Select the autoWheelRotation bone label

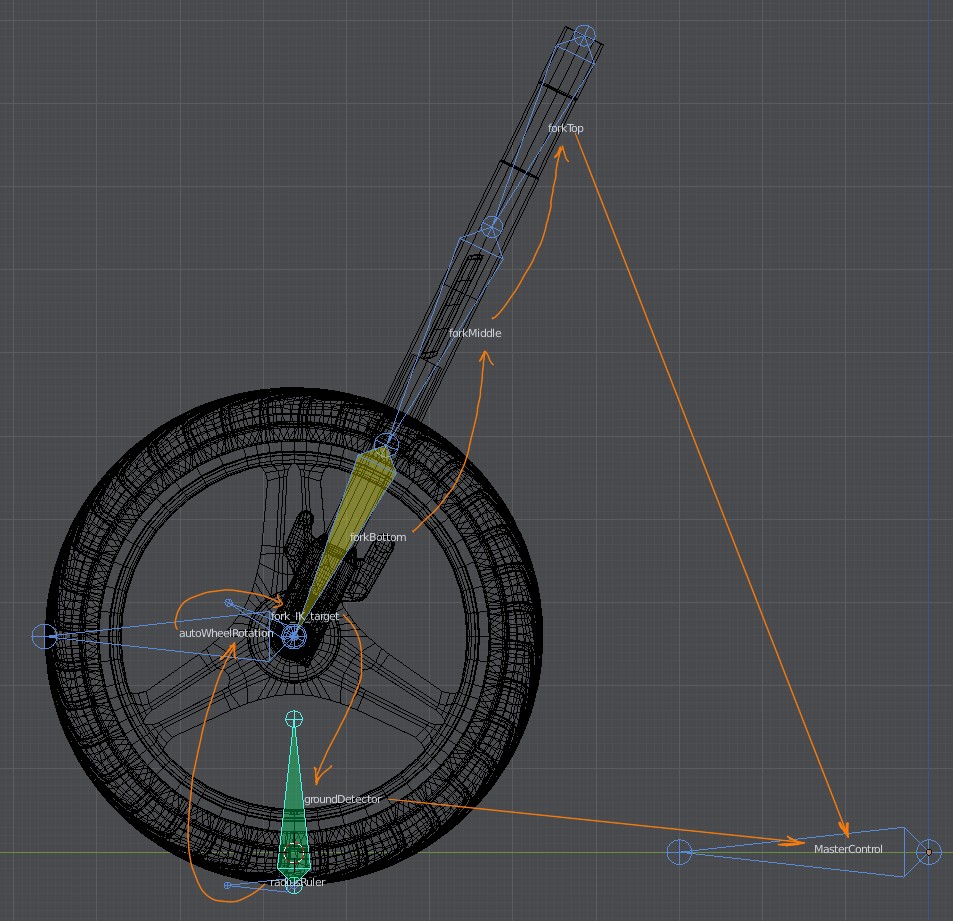pos(225,633)
